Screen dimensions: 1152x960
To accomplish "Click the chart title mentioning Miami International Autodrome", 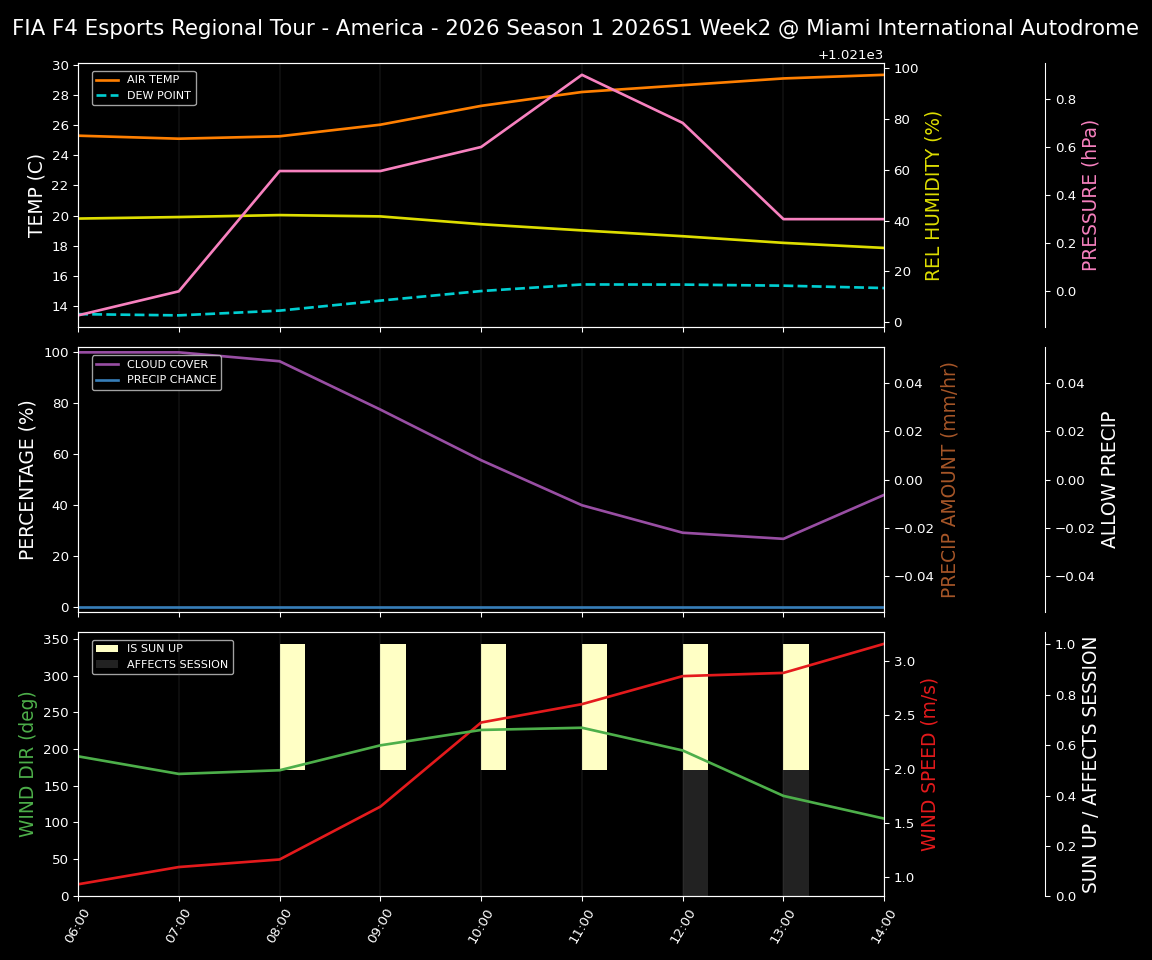I will pyautogui.click(x=576, y=27).
